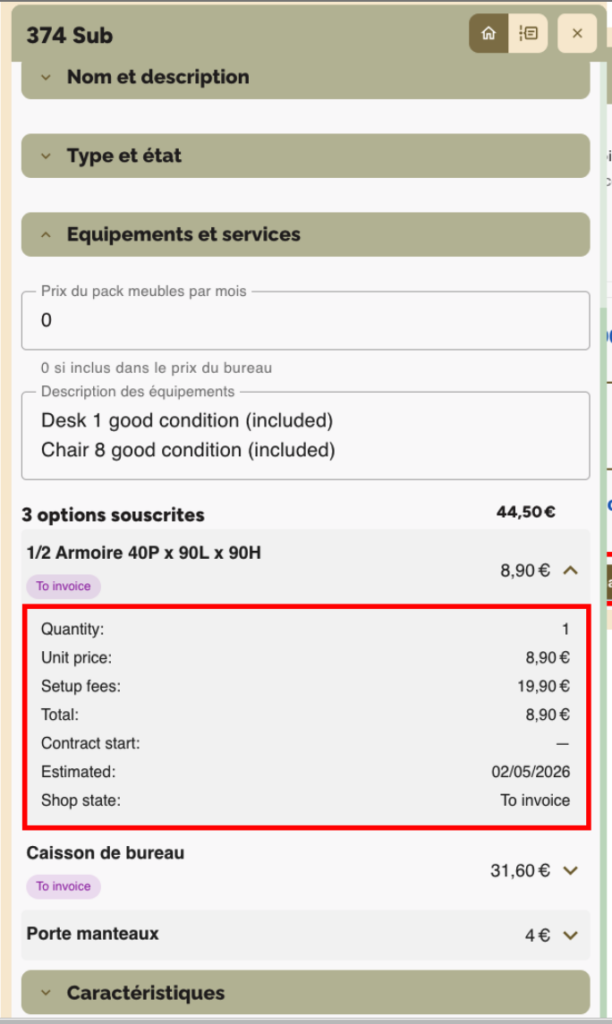Click the 44,50 € total amount

526,512
